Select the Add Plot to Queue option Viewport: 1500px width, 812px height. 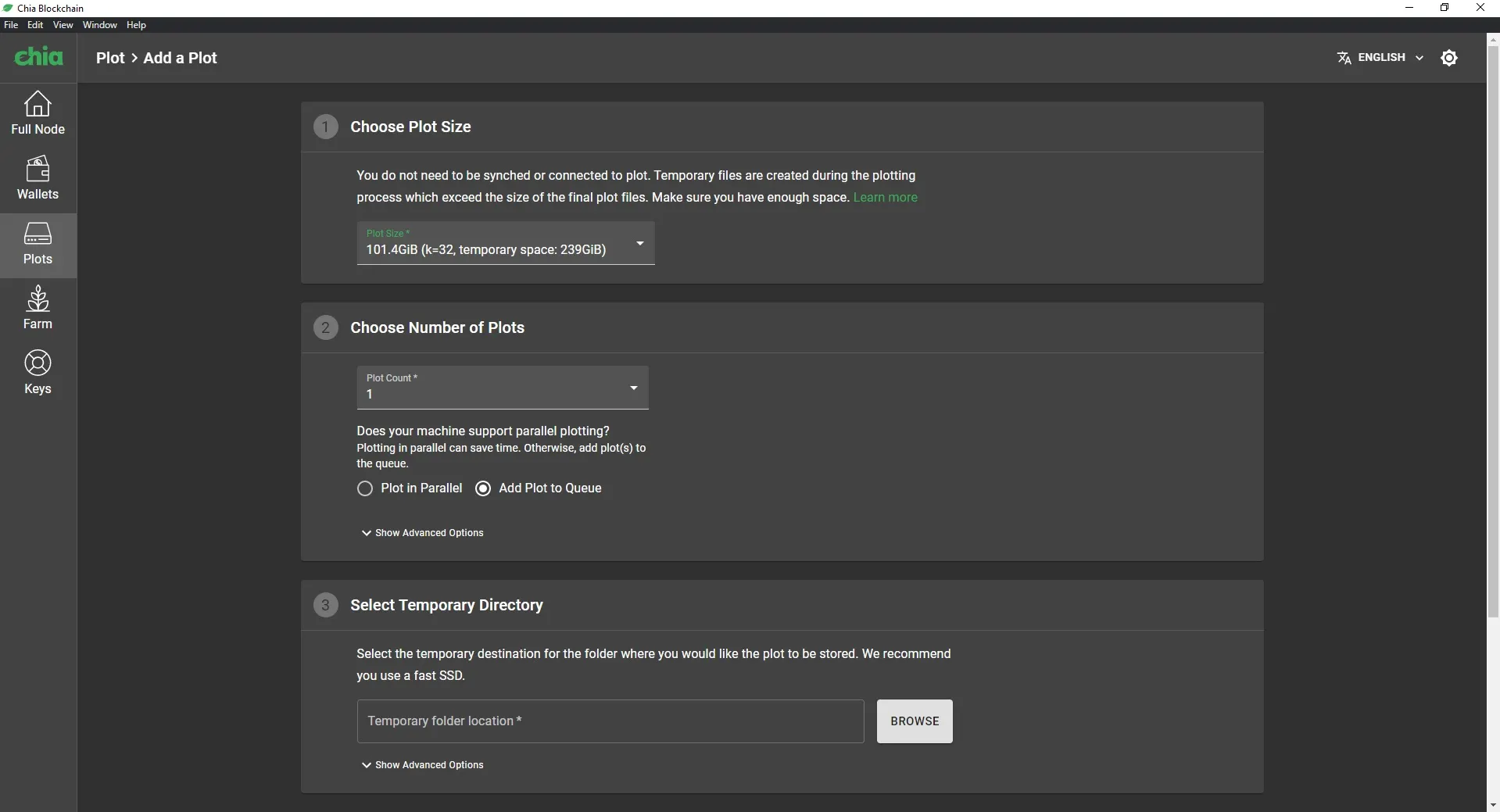[x=483, y=488]
